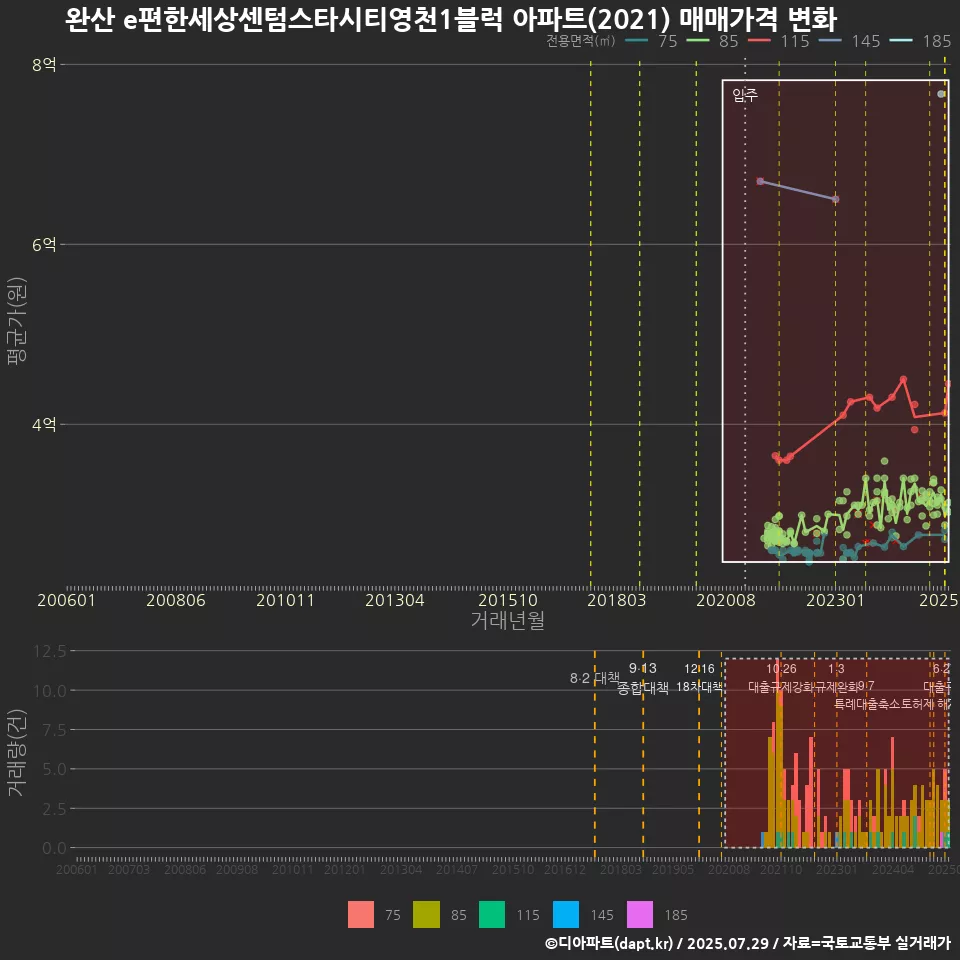This screenshot has width=960, height=960.
Task: Click the pink 185 swatch in bottom legend
Action: click(640, 915)
